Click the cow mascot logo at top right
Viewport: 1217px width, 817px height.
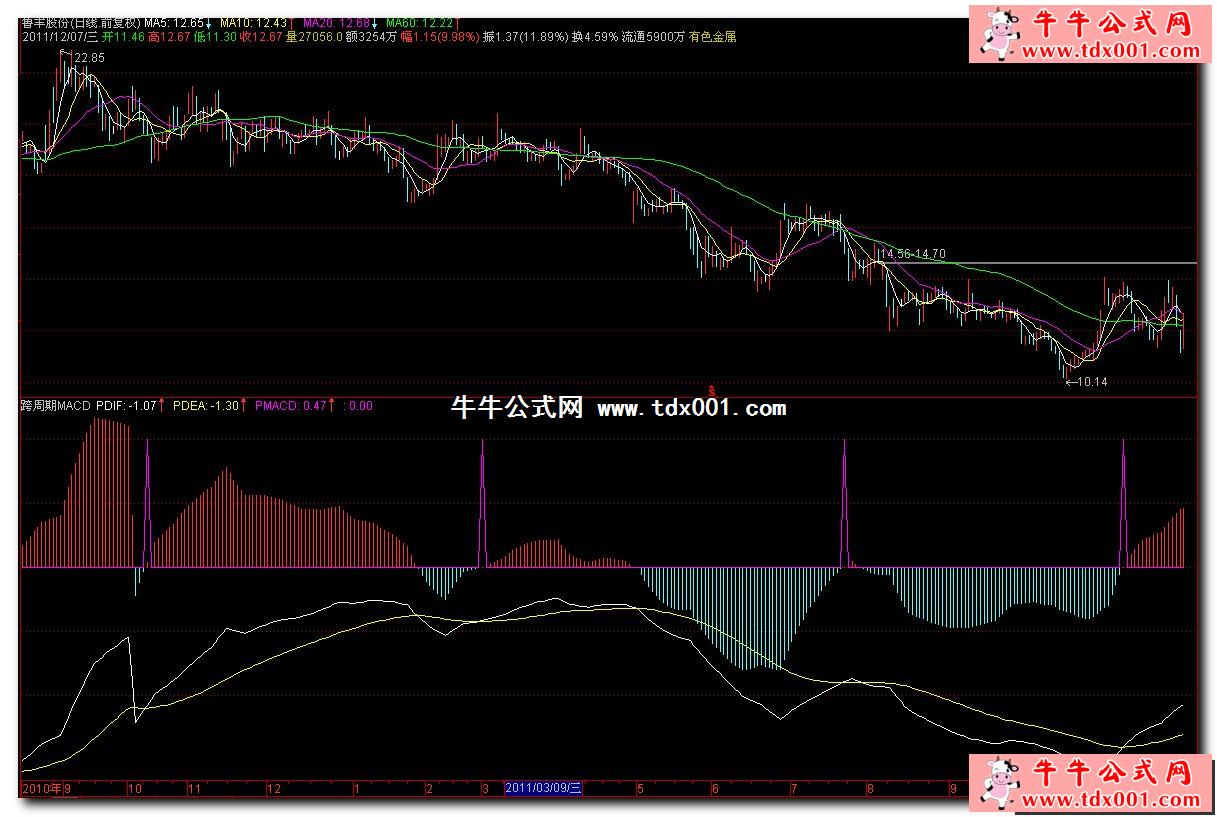[998, 33]
